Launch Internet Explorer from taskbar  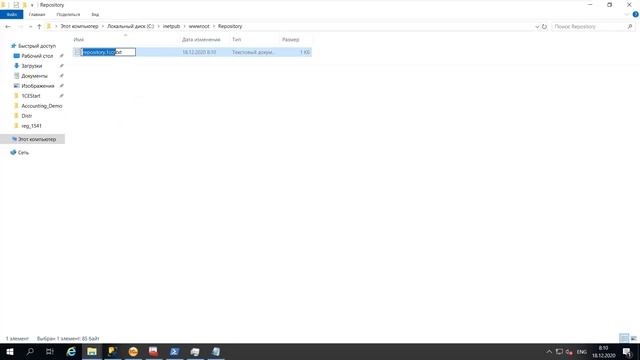coord(71,351)
